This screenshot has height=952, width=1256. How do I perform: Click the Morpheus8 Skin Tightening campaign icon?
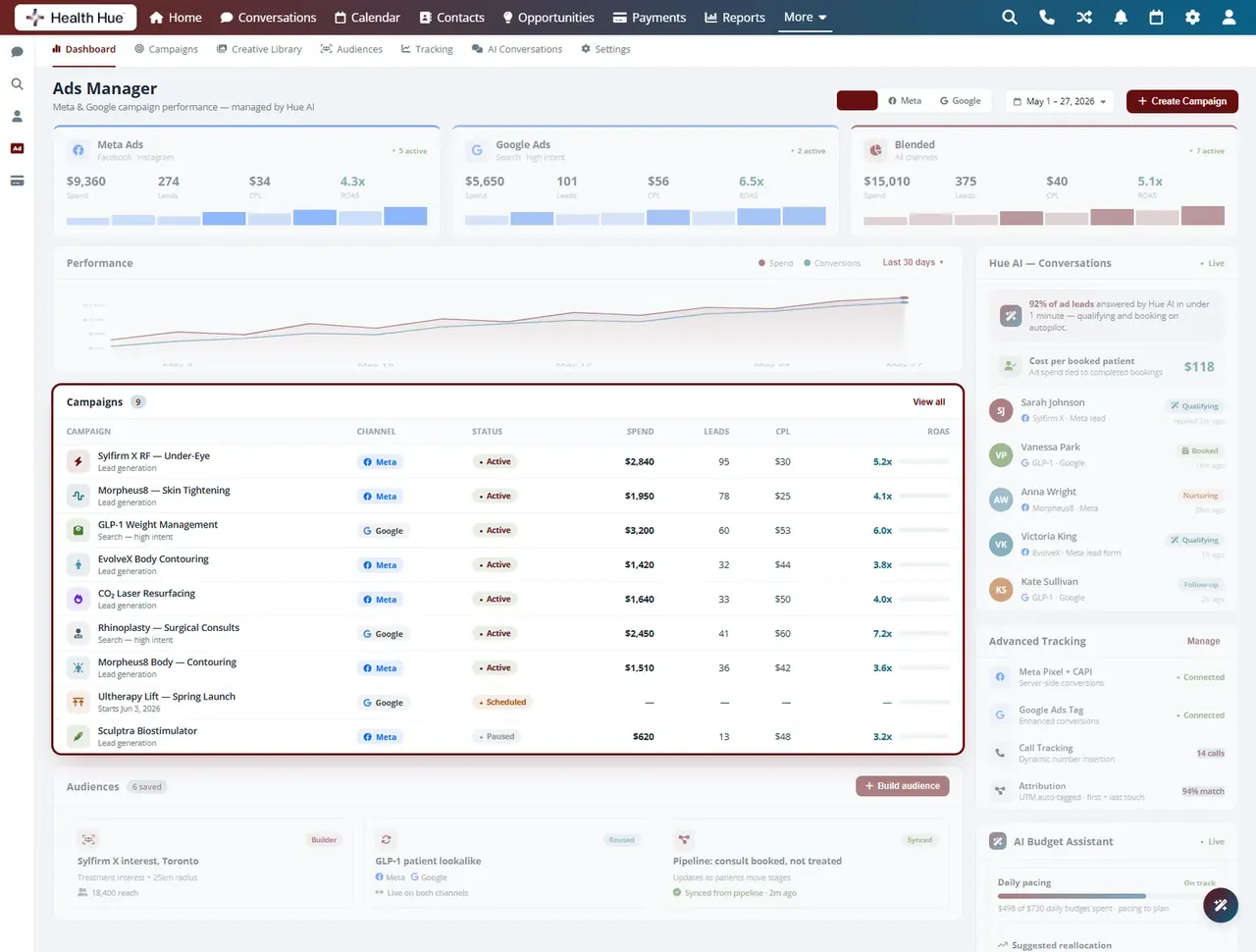(78, 496)
